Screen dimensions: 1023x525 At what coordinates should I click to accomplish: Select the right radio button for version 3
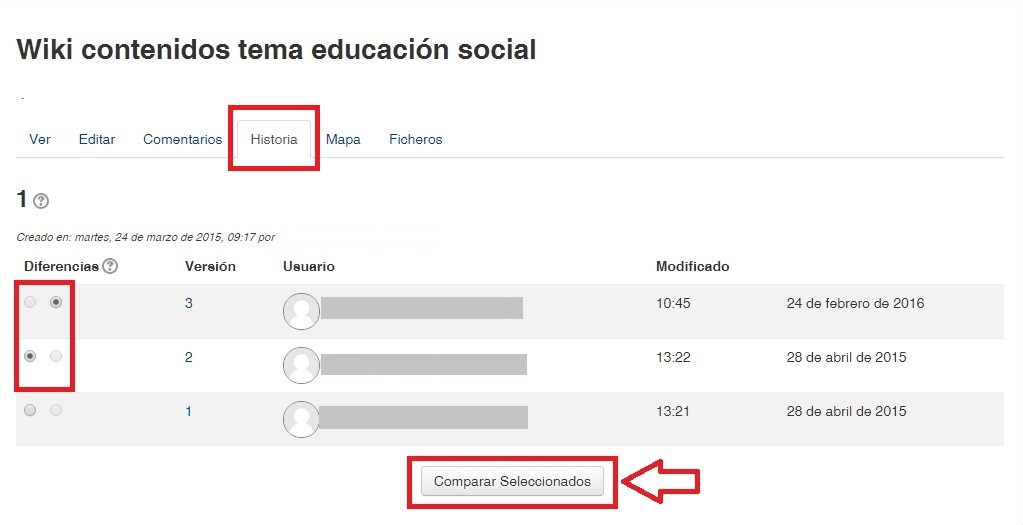click(56, 302)
